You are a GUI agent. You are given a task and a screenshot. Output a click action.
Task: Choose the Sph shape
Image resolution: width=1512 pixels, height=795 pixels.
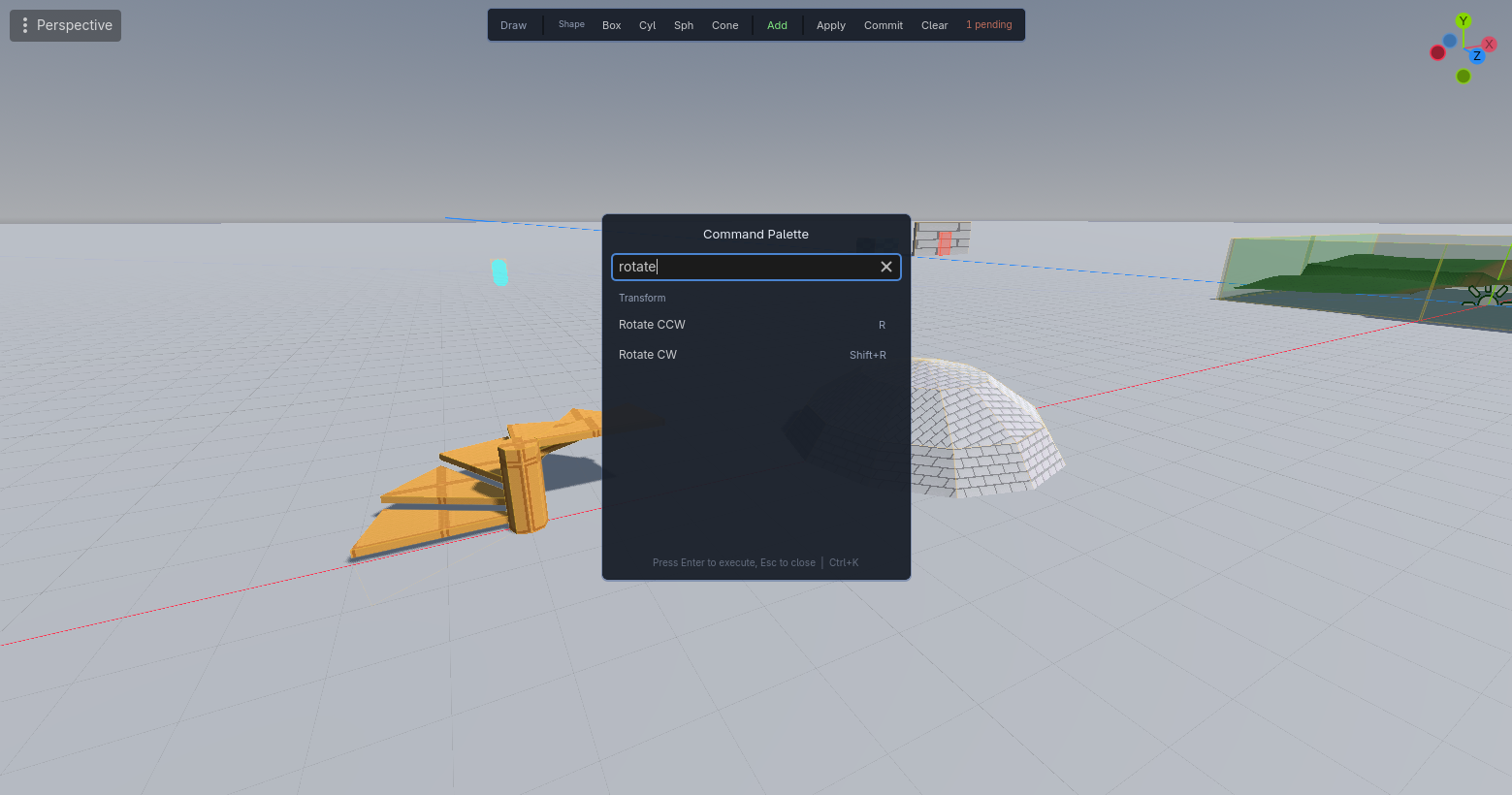[684, 25]
